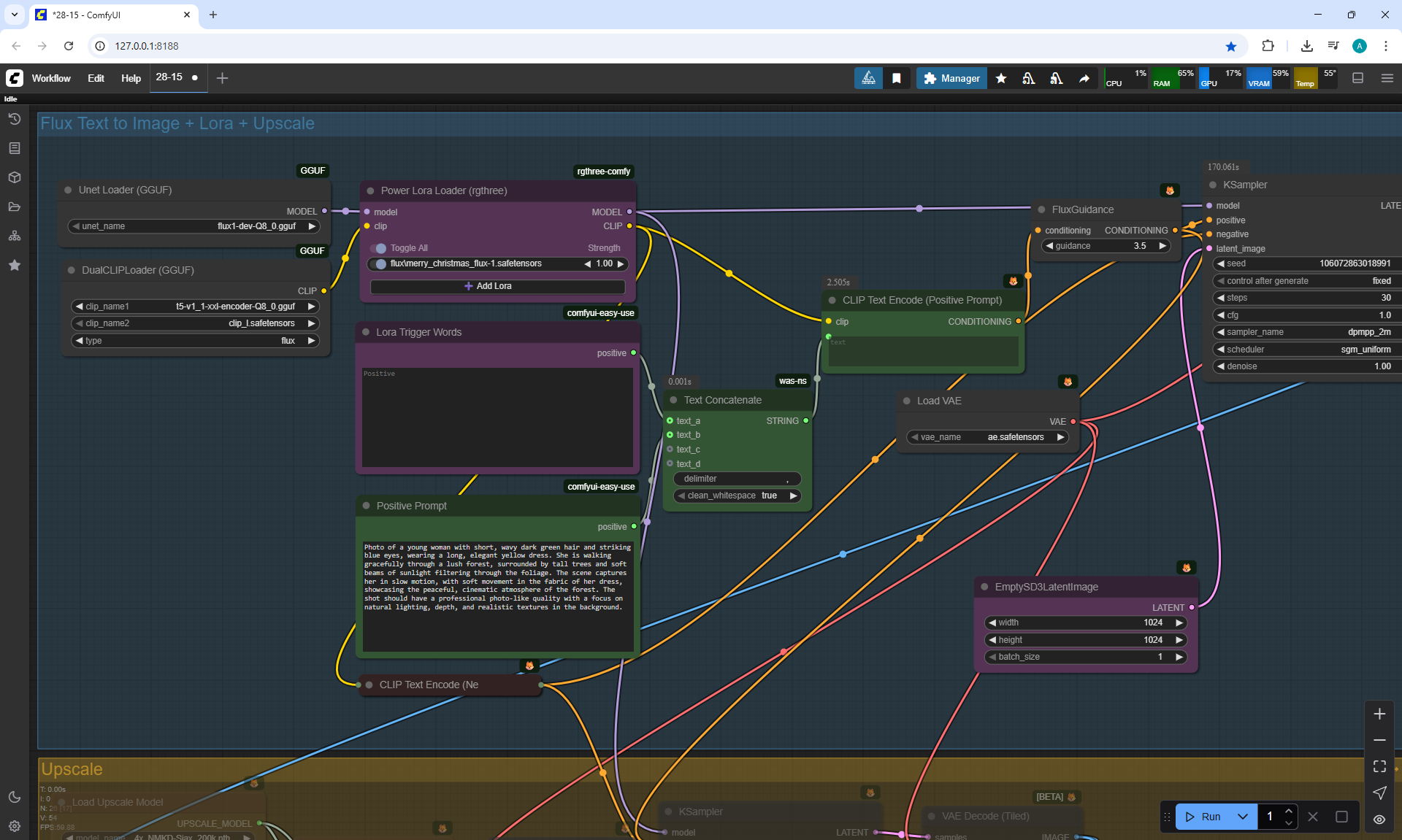Open the workflows folder sidebar icon
The width and height of the screenshot is (1402, 840).
coord(14,207)
